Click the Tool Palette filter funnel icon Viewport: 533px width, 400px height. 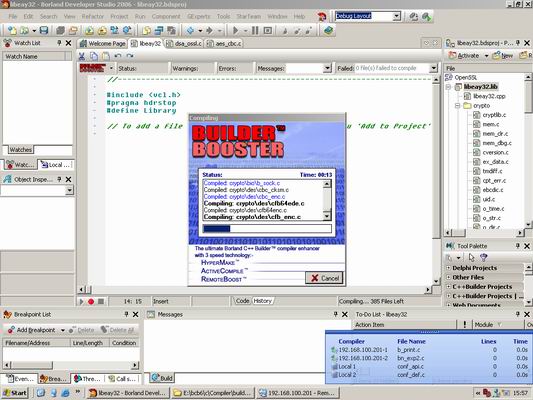(483, 257)
